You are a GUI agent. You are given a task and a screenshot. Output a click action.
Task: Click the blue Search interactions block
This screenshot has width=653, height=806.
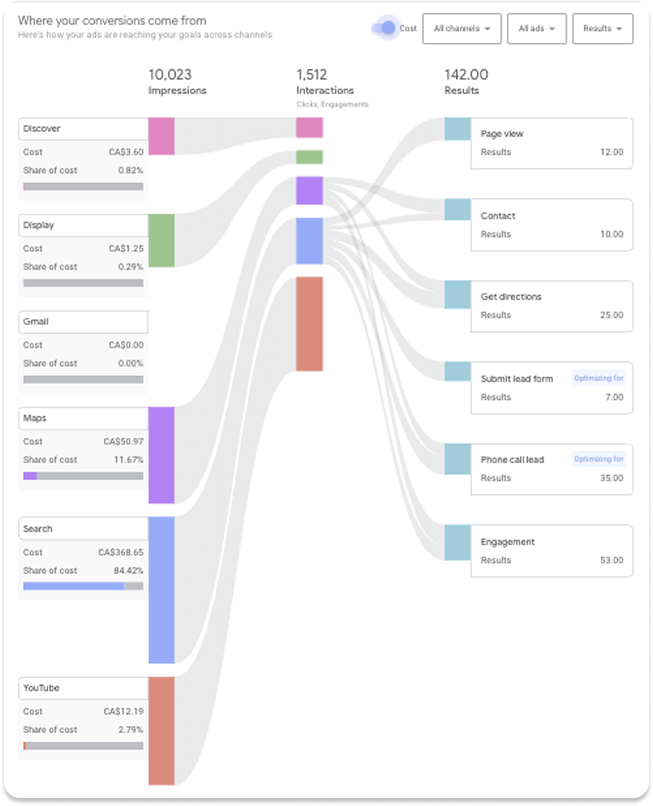click(x=309, y=241)
